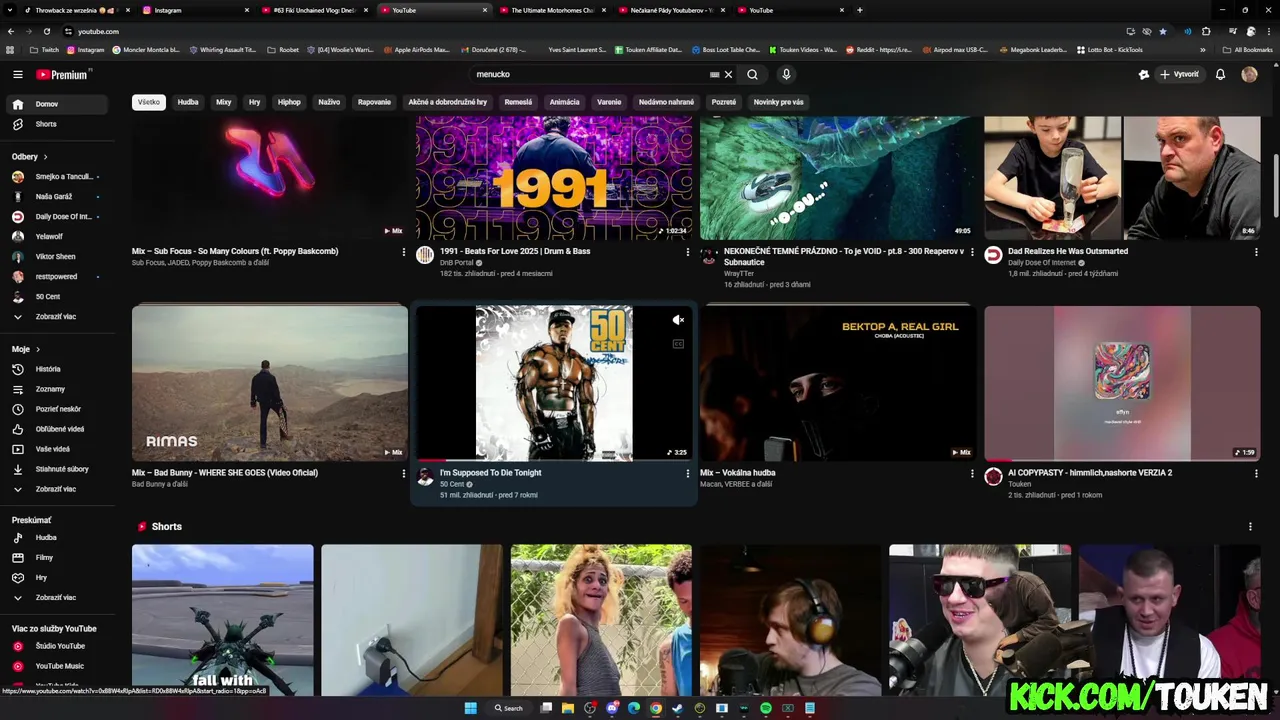Open options for Bad Bunny mix
This screenshot has width=1280, height=720.
point(403,473)
